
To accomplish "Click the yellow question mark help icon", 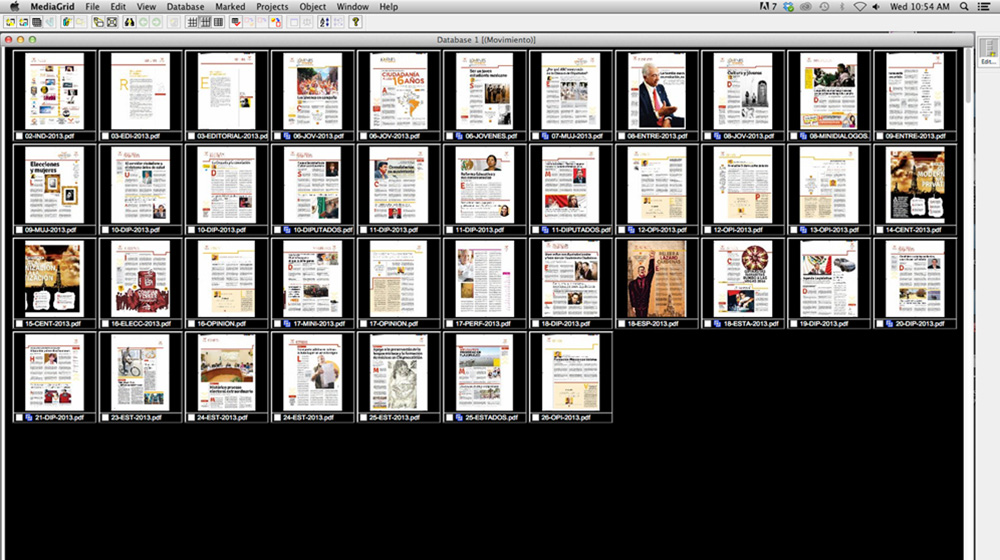I will point(354,22).
